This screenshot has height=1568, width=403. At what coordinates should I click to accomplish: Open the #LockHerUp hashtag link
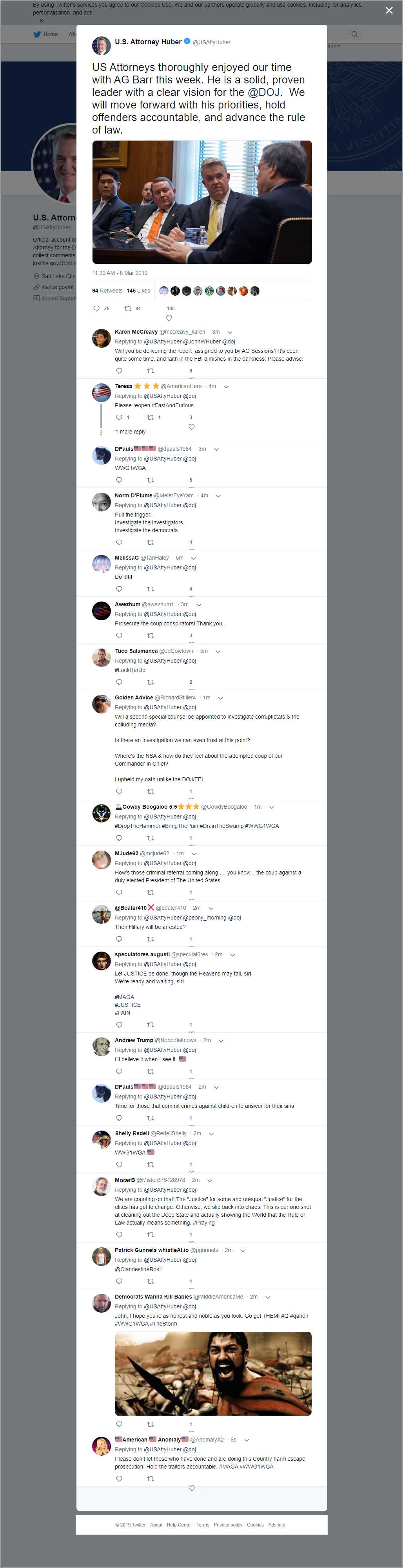tap(130, 670)
